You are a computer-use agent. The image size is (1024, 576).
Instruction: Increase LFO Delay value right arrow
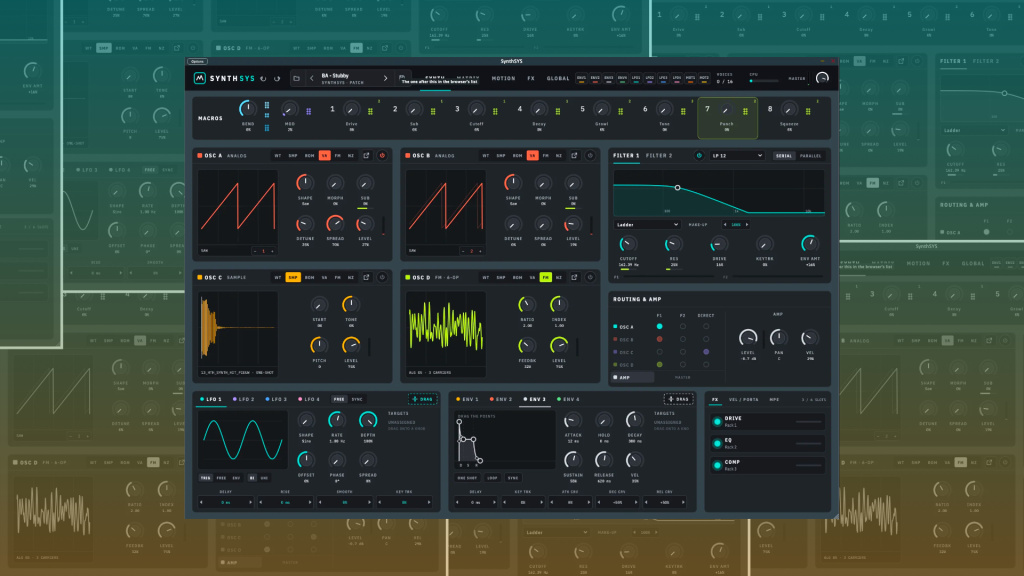pos(250,502)
